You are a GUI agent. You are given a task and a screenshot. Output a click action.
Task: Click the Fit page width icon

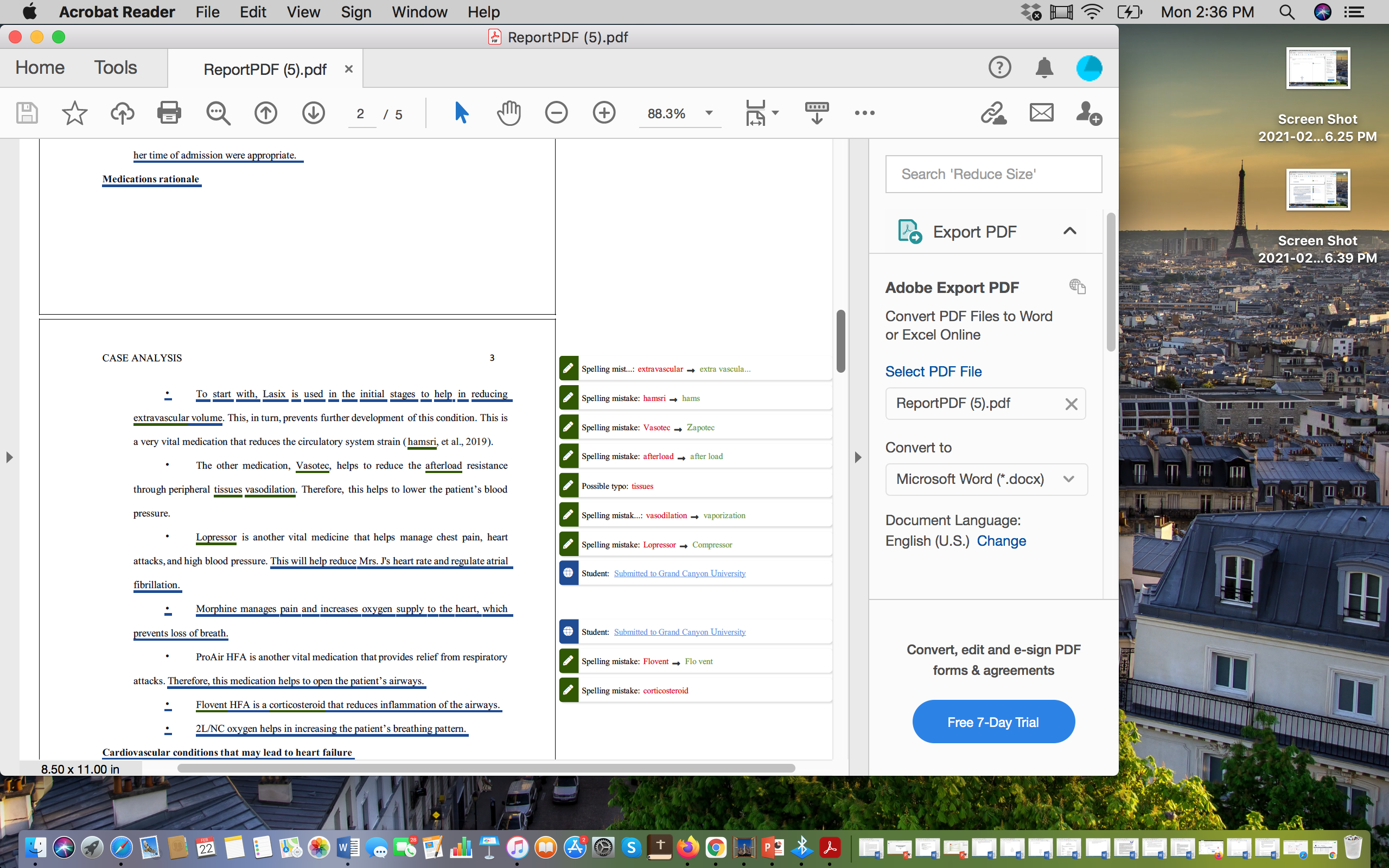(755, 112)
